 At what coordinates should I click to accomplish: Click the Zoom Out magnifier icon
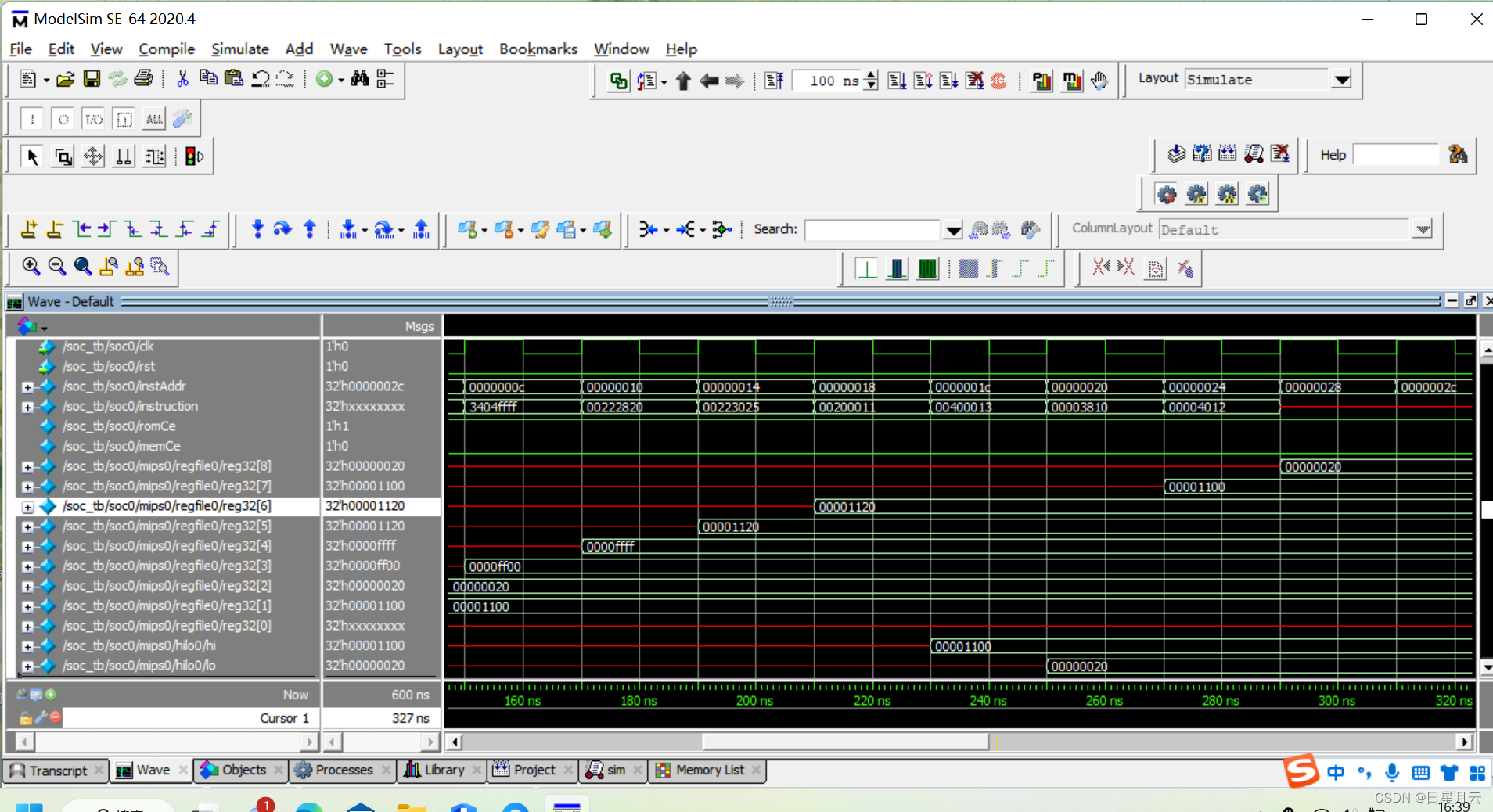tap(57, 267)
